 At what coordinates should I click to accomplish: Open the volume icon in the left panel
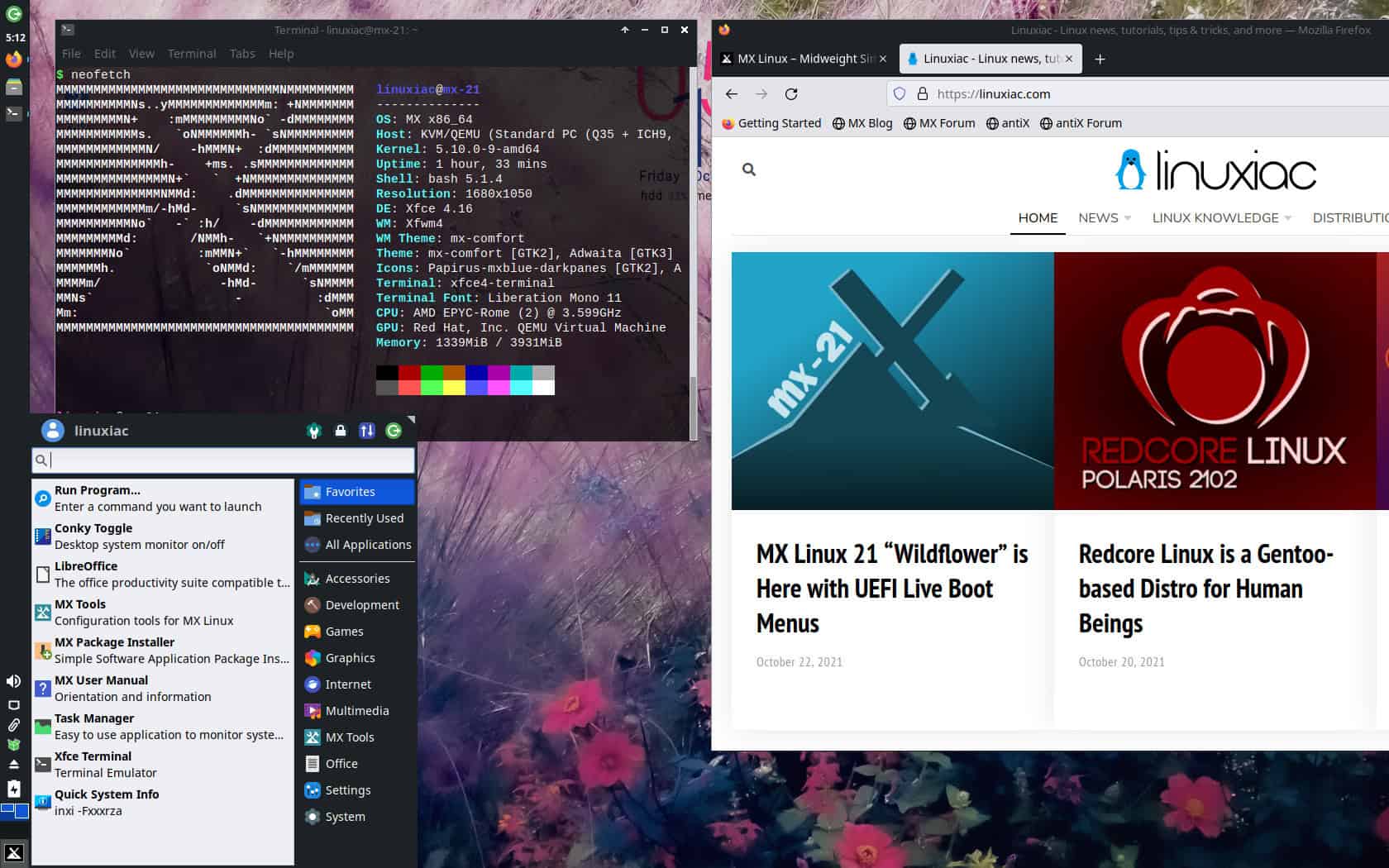pyautogui.click(x=12, y=680)
